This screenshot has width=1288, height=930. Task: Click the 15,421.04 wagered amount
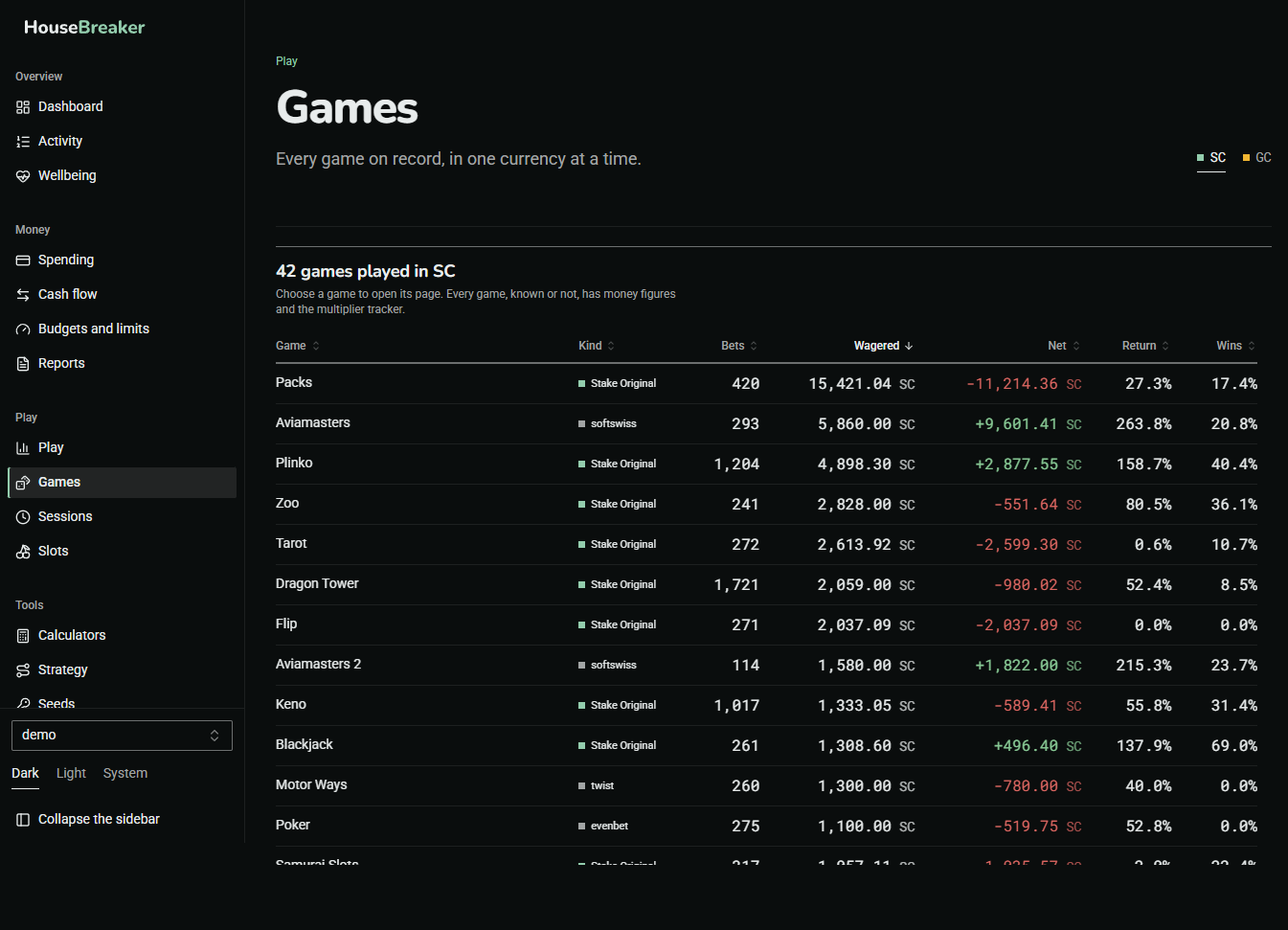849,384
